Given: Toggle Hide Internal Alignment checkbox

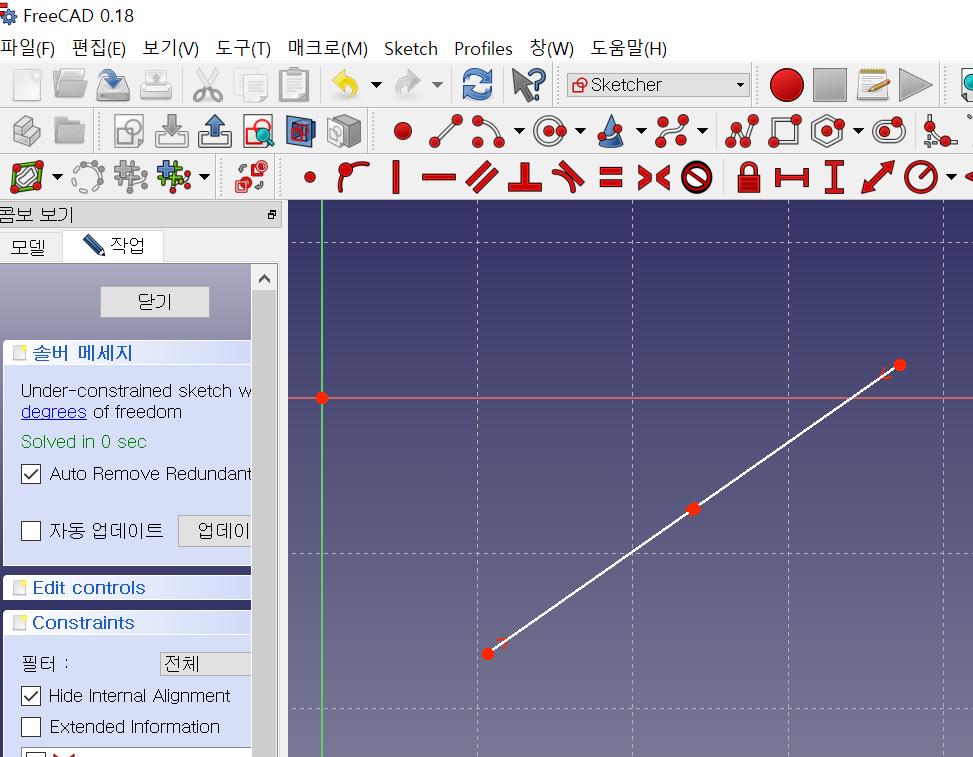Looking at the screenshot, I should coord(30,696).
